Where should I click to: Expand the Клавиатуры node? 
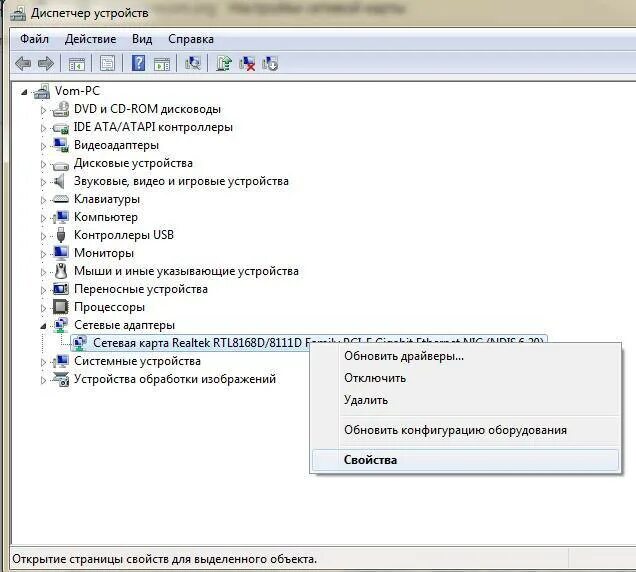click(x=43, y=200)
